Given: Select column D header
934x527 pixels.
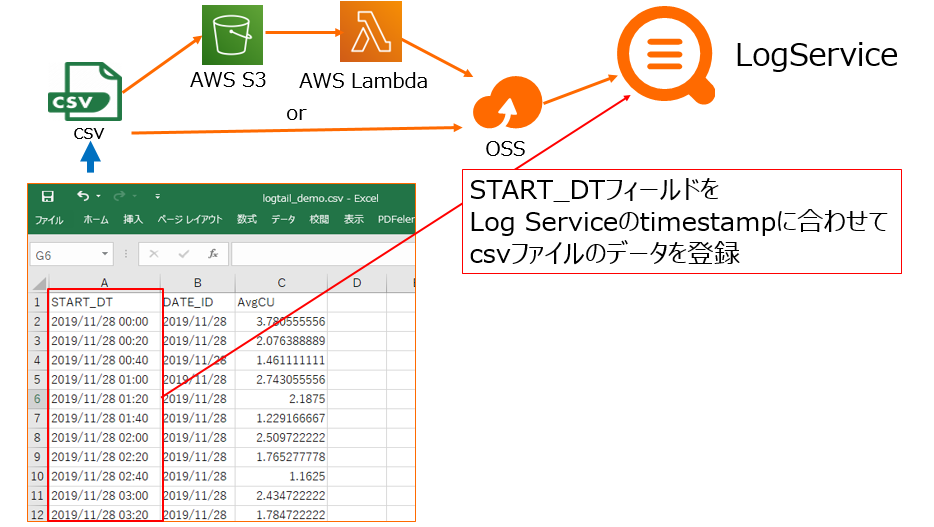Looking at the screenshot, I should click(x=357, y=283).
